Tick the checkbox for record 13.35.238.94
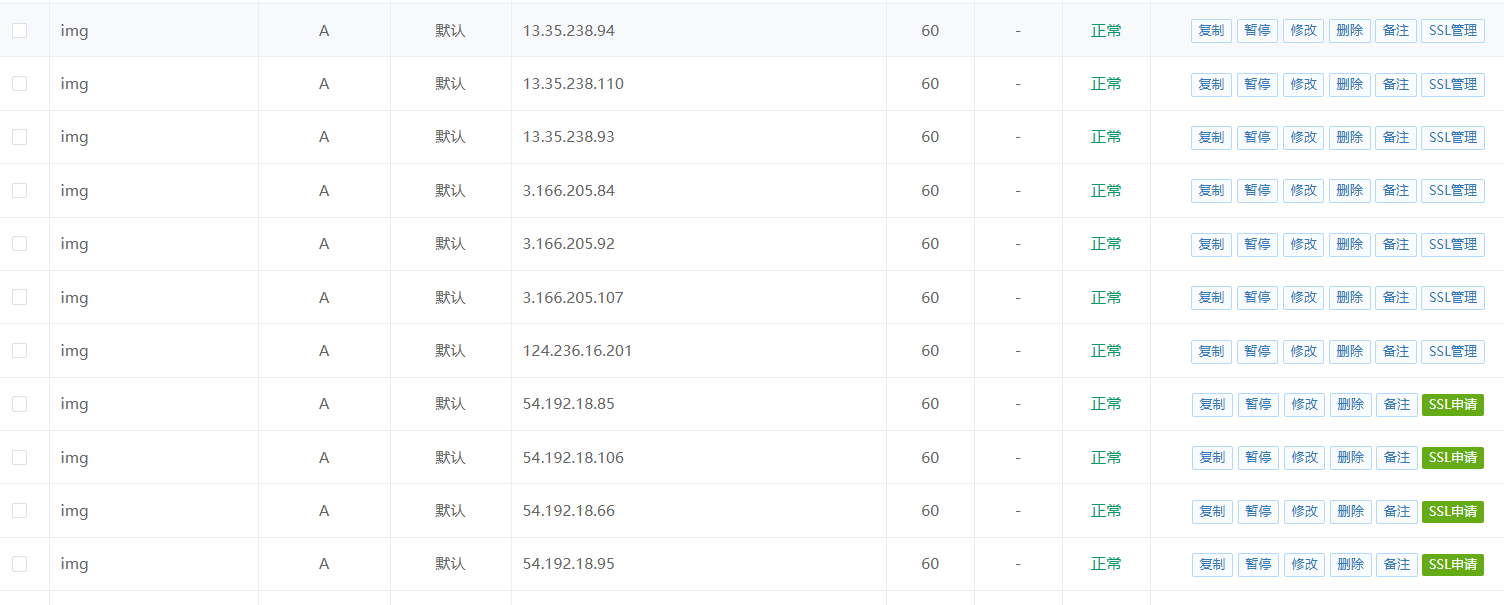Image resolution: width=1504 pixels, height=605 pixels. pyautogui.click(x=19, y=30)
